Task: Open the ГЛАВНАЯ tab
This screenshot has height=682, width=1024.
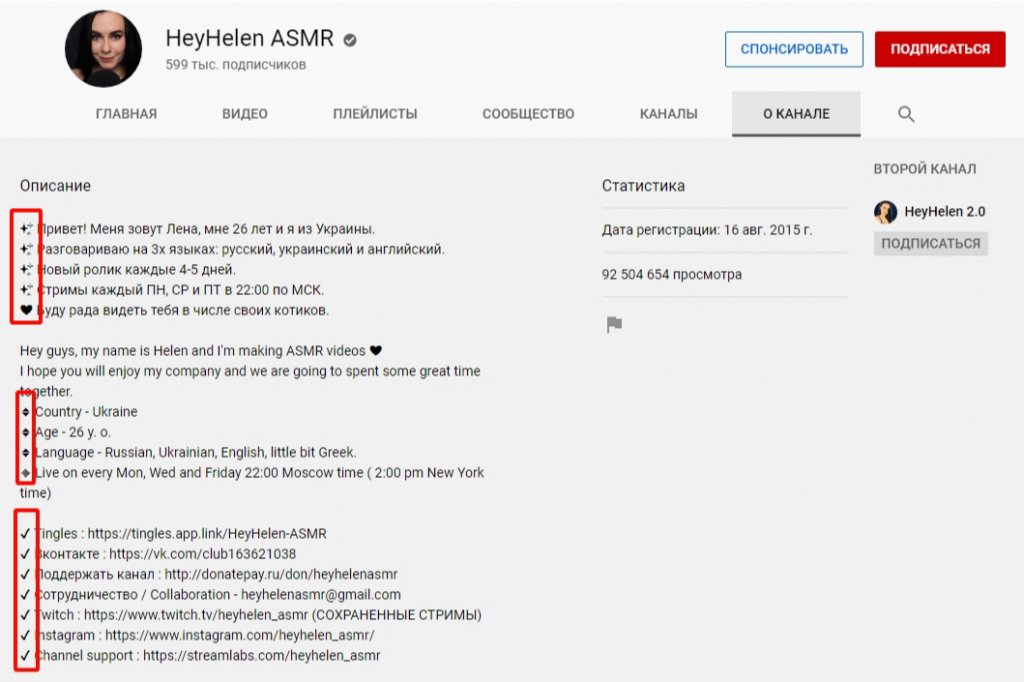Action: [x=126, y=114]
